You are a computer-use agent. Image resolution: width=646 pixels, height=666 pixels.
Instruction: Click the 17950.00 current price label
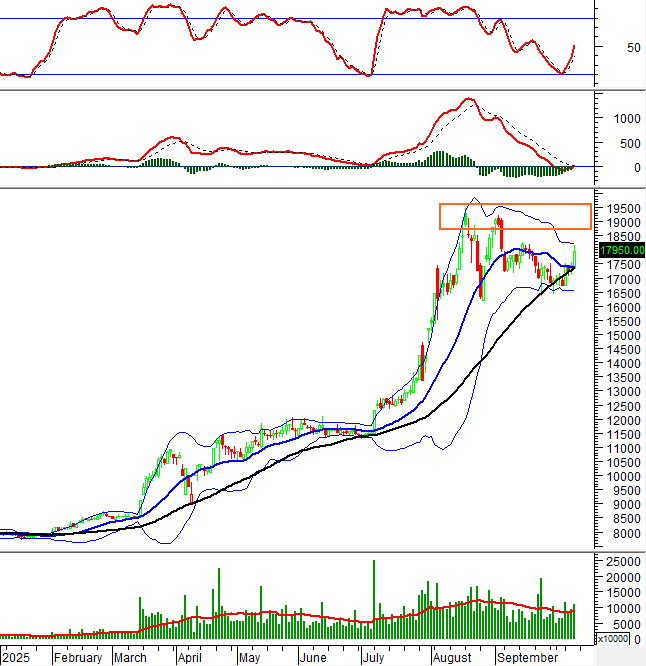620,250
